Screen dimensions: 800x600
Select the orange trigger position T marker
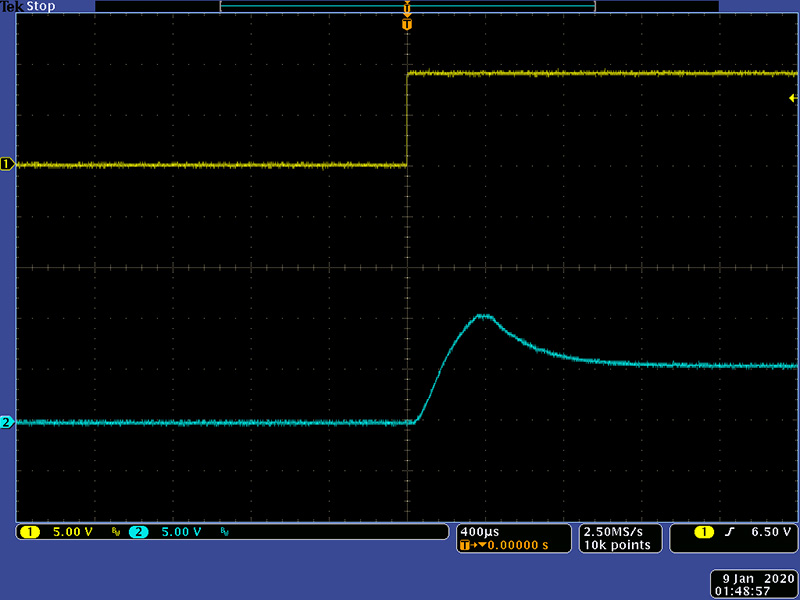[x=406, y=24]
